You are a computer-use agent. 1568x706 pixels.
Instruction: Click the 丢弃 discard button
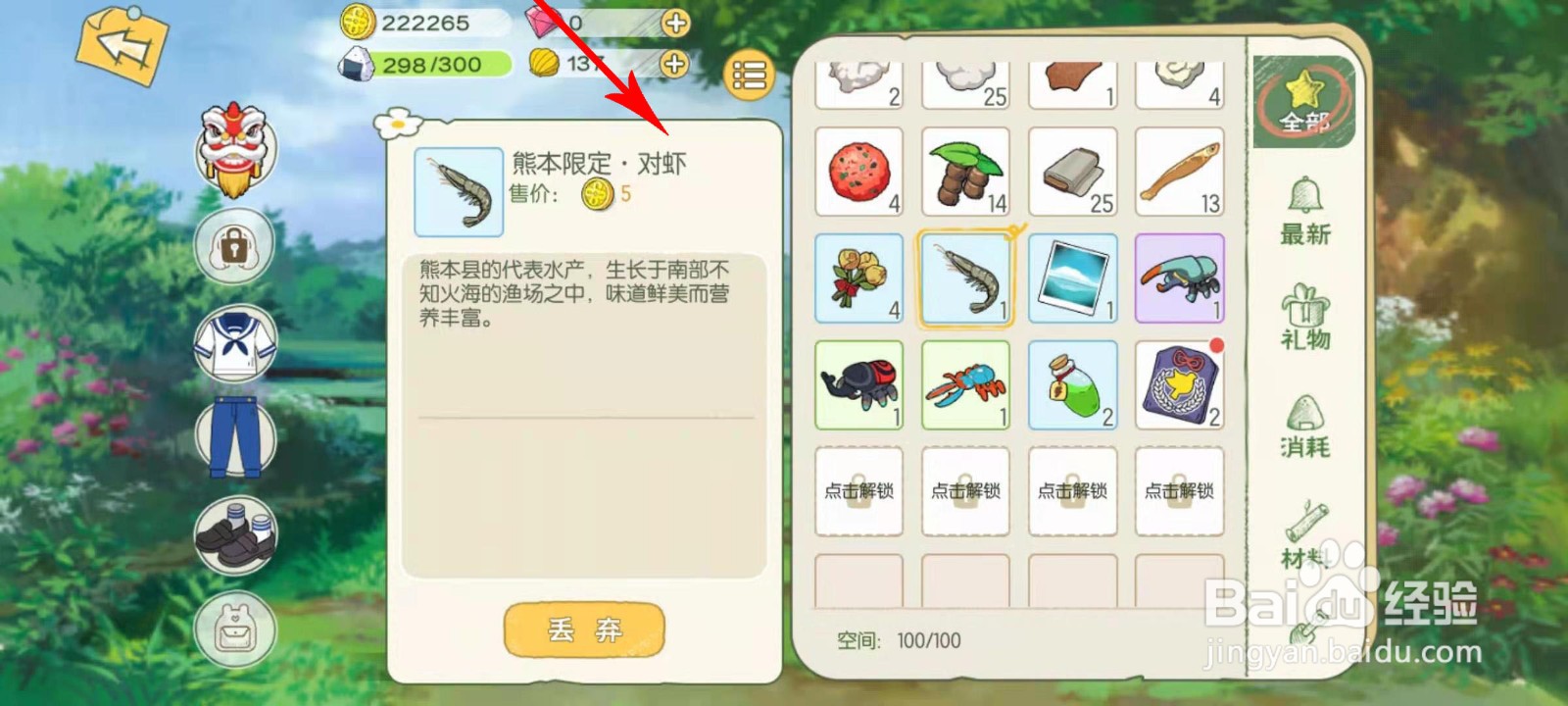[x=584, y=630]
